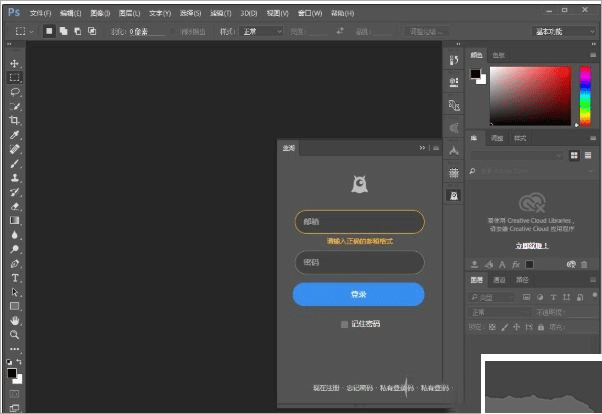Select the Brush tool
The height and width of the screenshot is (414, 602).
click(x=14, y=162)
